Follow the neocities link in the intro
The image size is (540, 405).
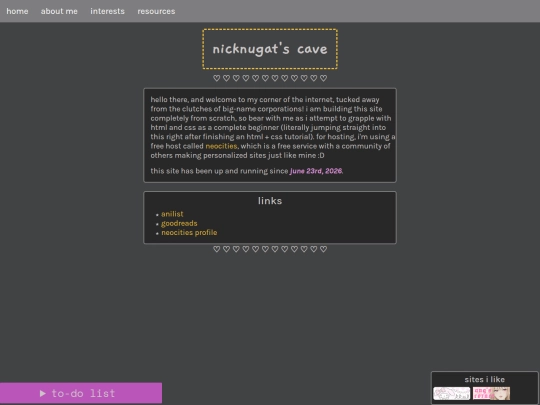tap(221, 146)
